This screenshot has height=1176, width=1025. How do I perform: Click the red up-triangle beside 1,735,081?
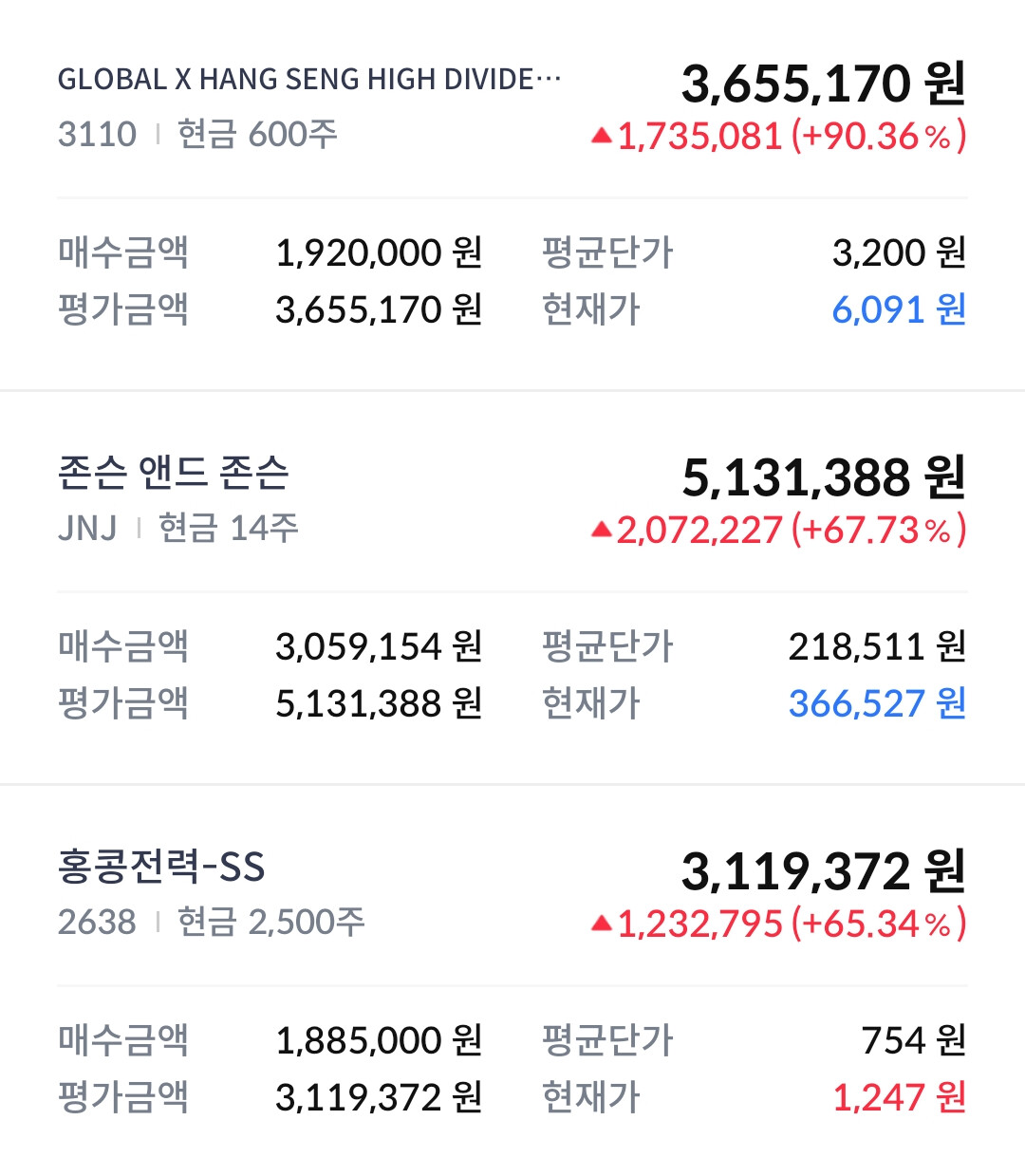coord(601,137)
